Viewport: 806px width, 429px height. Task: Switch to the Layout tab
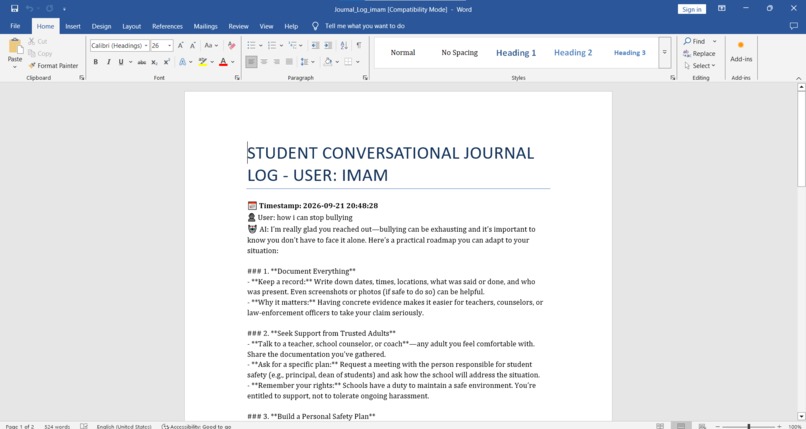click(x=132, y=26)
